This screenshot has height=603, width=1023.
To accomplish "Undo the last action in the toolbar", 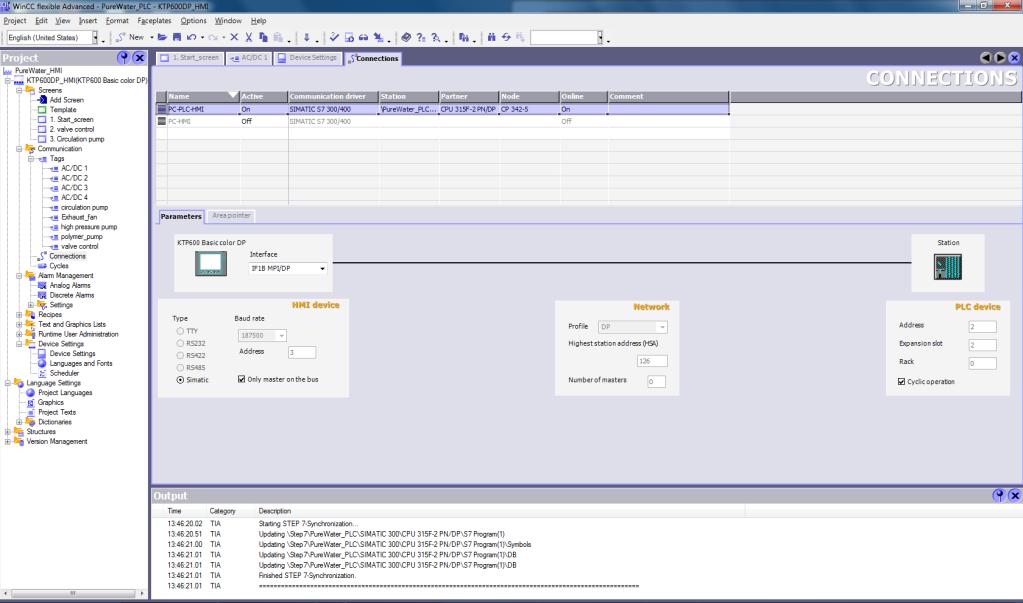I will 191,37.
